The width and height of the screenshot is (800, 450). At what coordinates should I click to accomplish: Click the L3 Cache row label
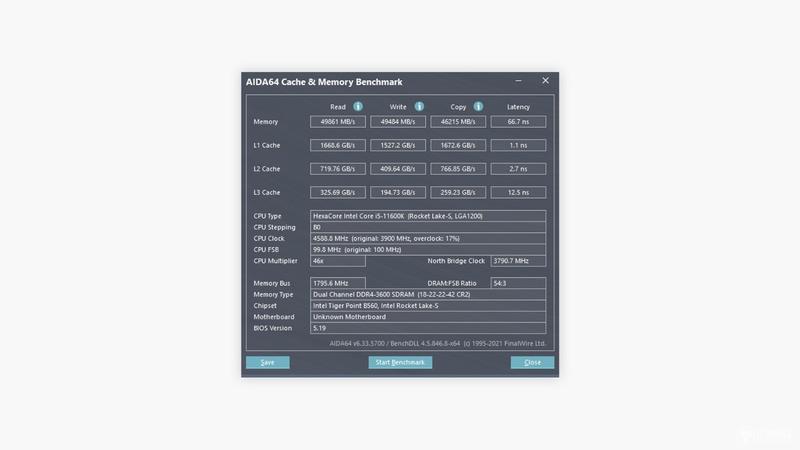[x=267, y=192]
